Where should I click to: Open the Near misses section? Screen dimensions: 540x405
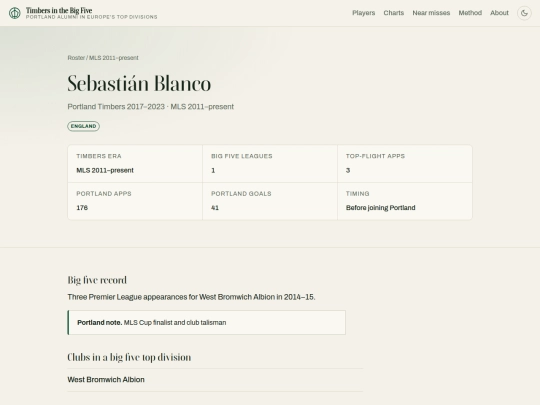pos(431,13)
